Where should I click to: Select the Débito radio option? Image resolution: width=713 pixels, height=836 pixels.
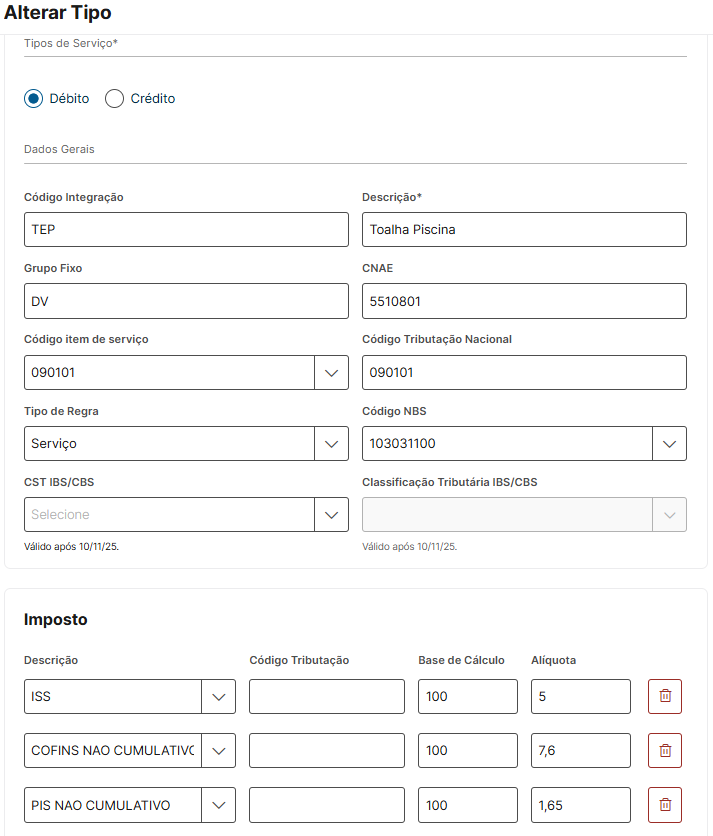(34, 99)
